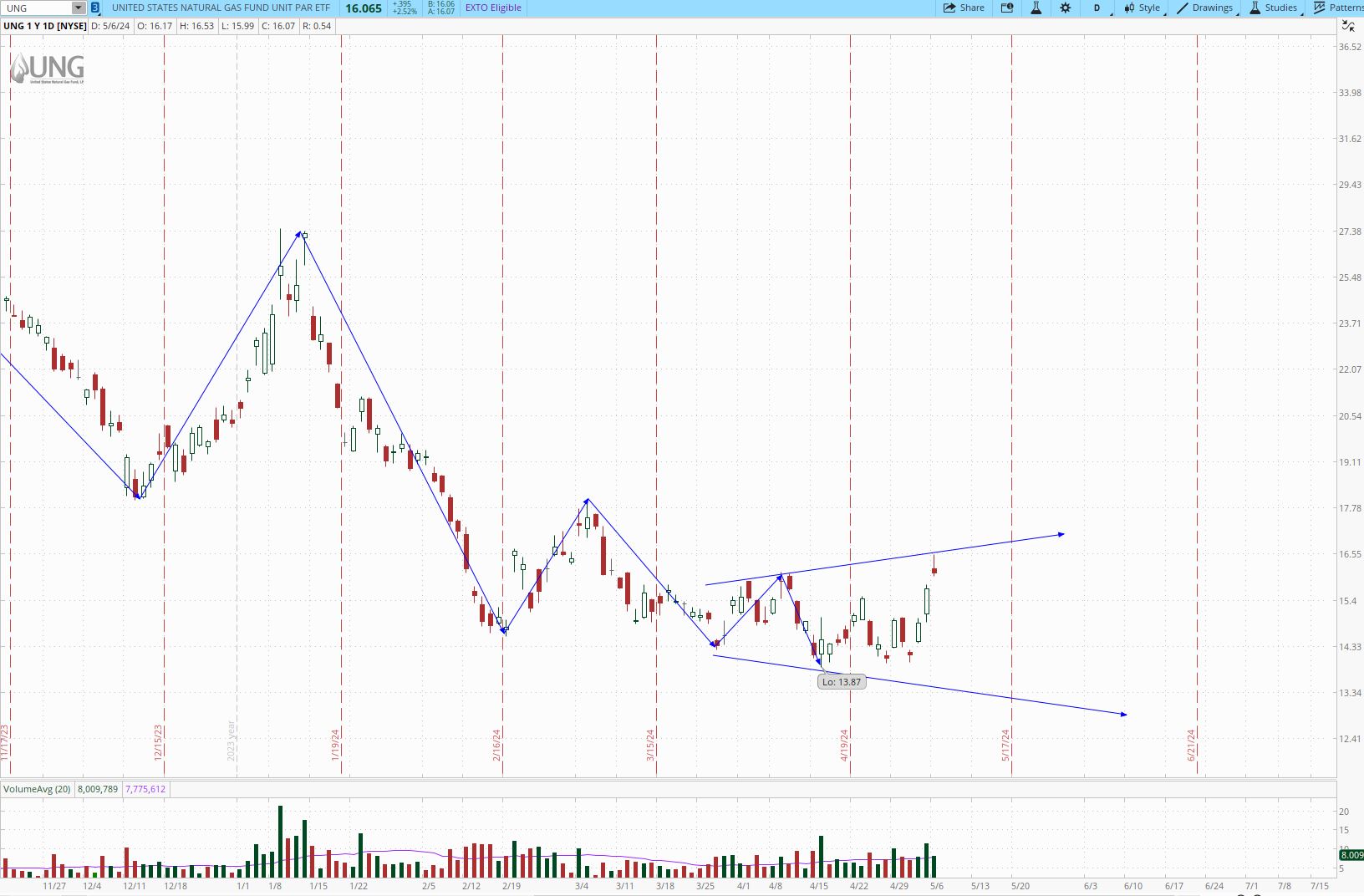Click the VolumeAvg (20) study label
The height and width of the screenshot is (896, 1364).
37,789
